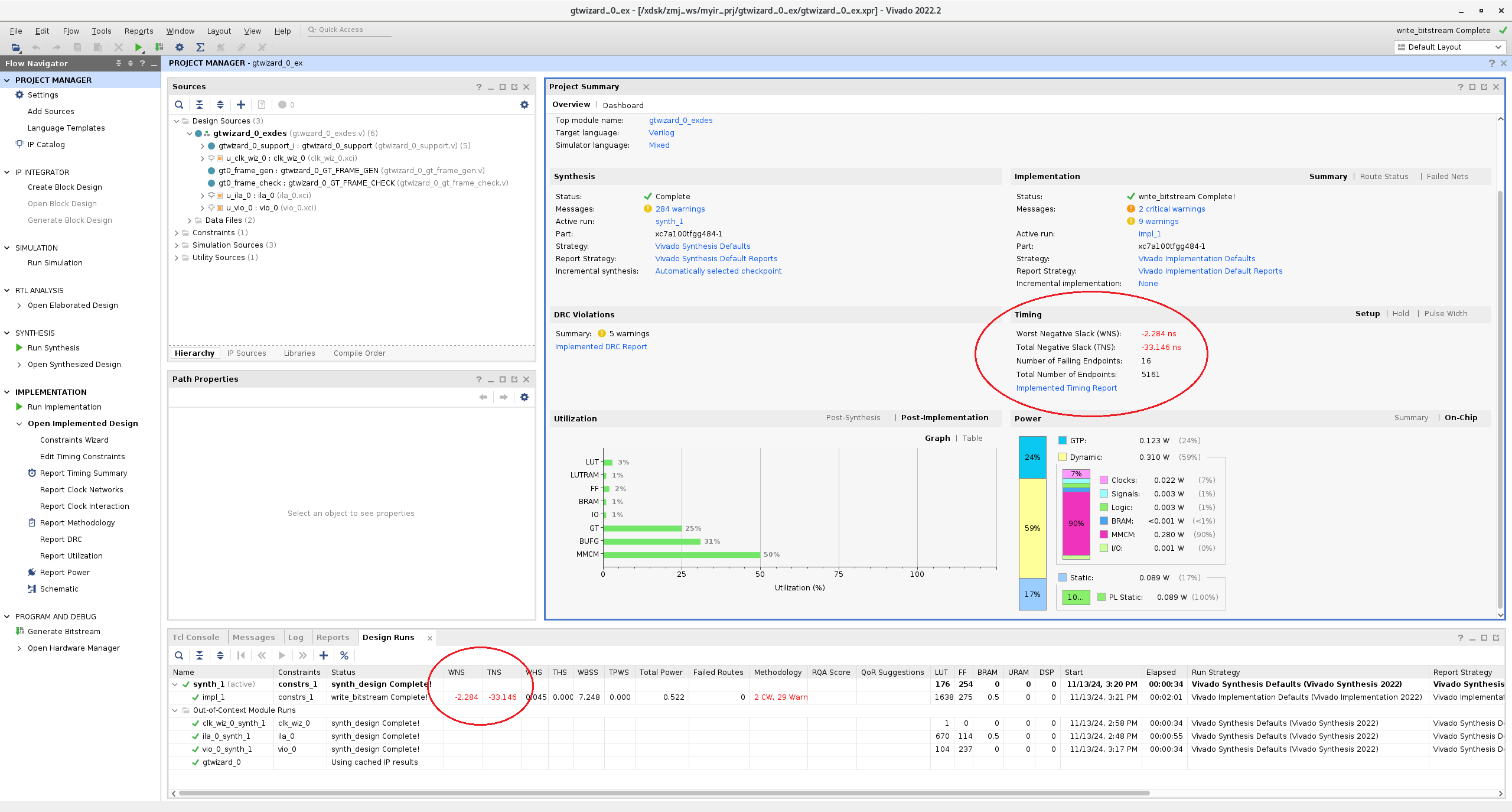1512x812 pixels.
Task: Click Report Methodology icon
Action: 32,522
